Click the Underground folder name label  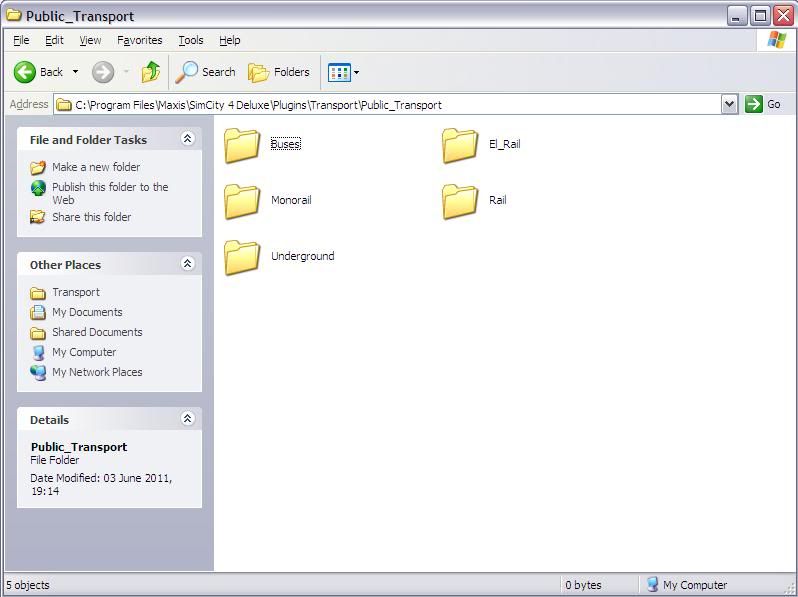(x=303, y=256)
